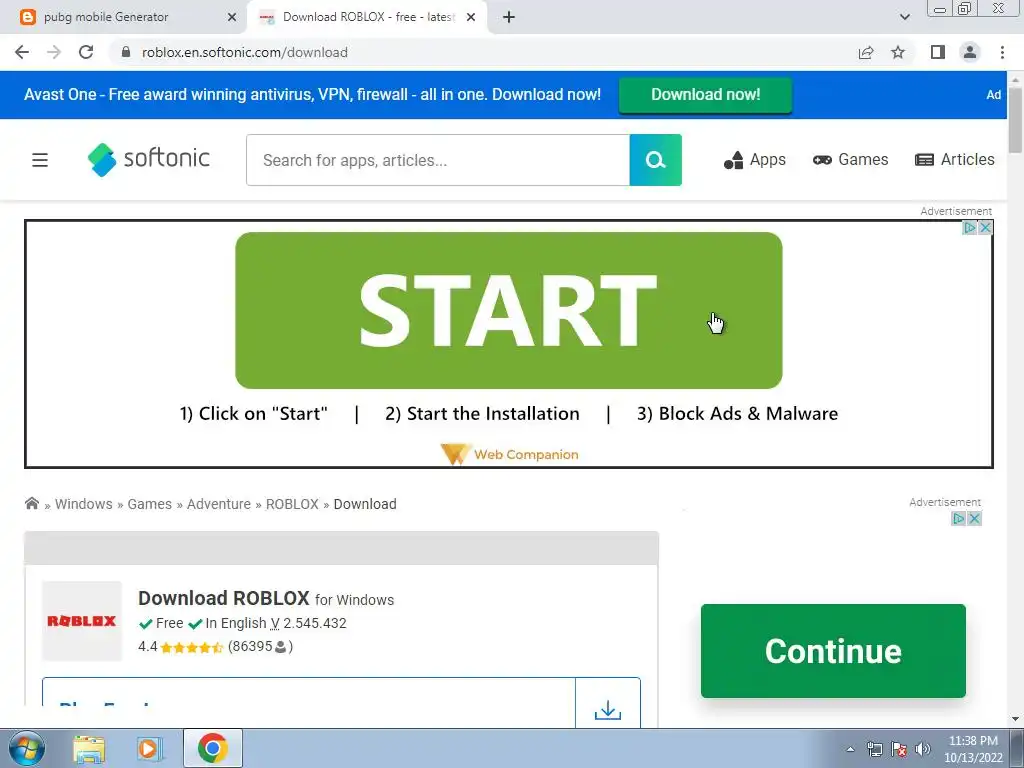This screenshot has width=1024, height=768.
Task: Go back to the previous page
Action: point(22,52)
